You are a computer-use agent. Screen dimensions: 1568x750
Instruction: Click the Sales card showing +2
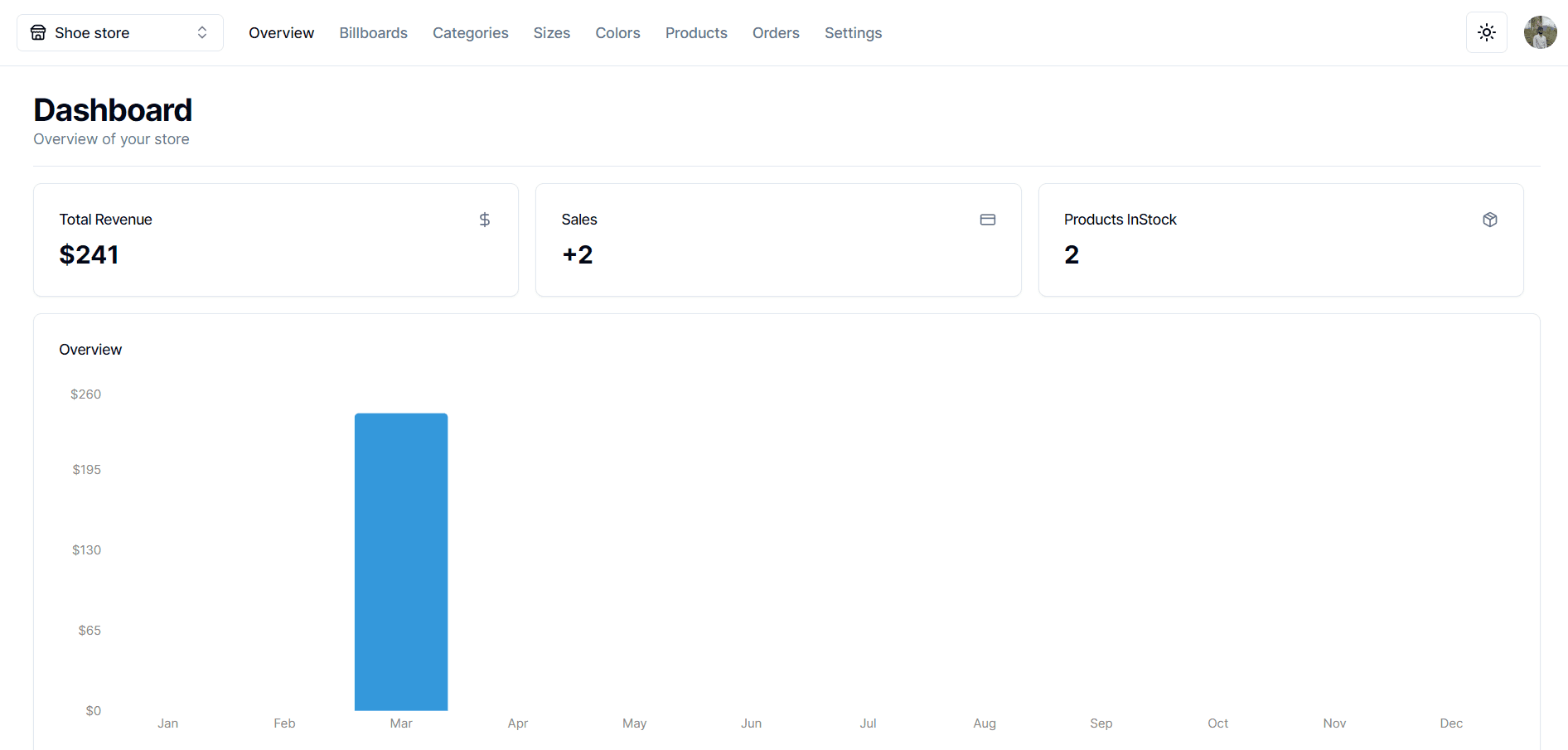(x=778, y=240)
